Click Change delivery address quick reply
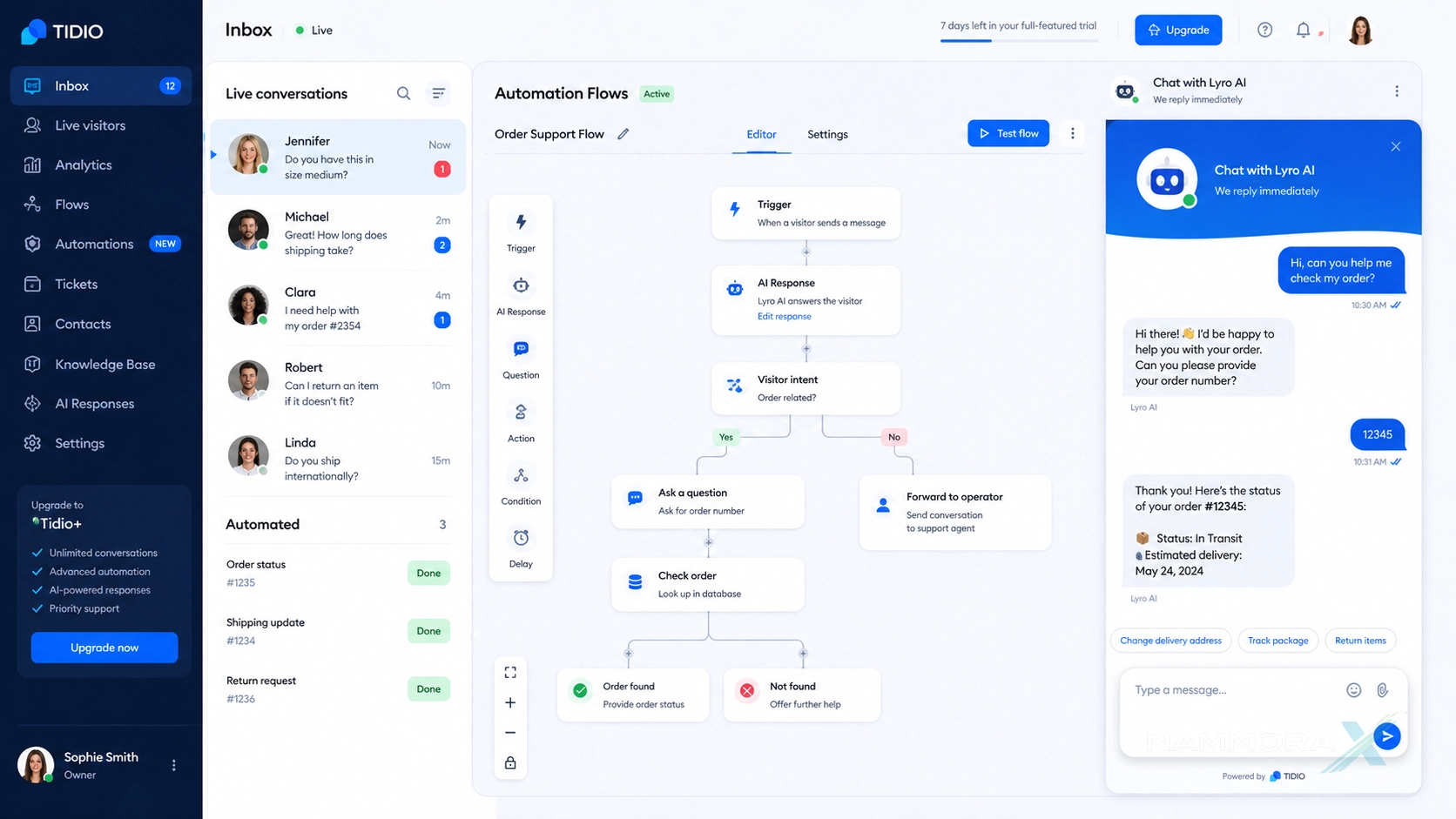The width and height of the screenshot is (1456, 819). pos(1170,641)
